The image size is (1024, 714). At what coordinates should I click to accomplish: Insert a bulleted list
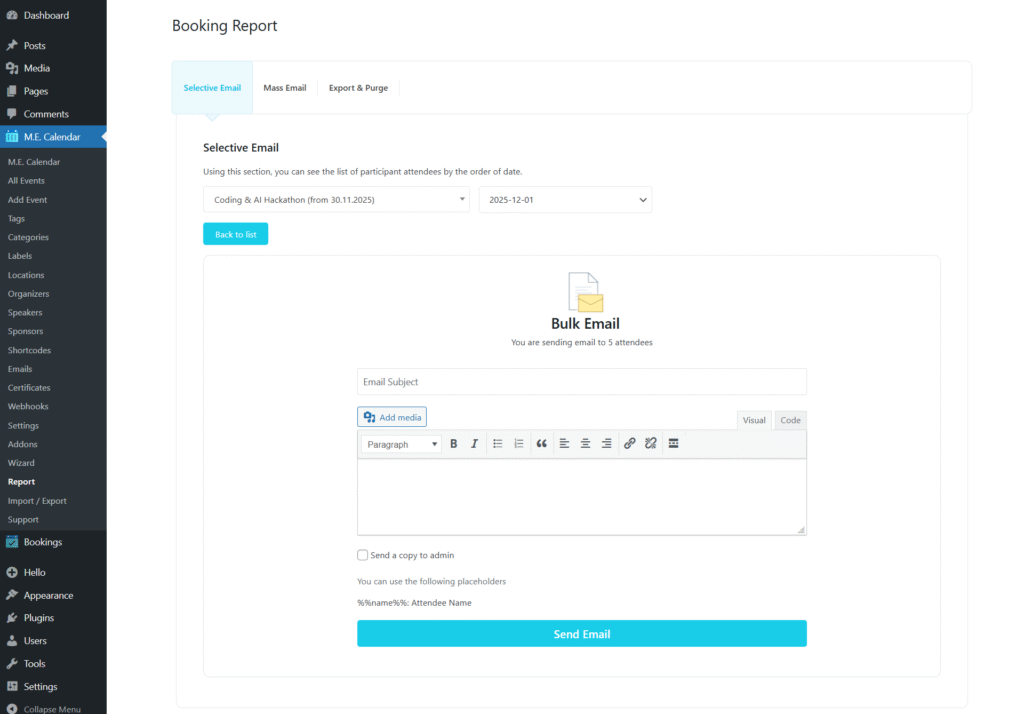click(497, 443)
